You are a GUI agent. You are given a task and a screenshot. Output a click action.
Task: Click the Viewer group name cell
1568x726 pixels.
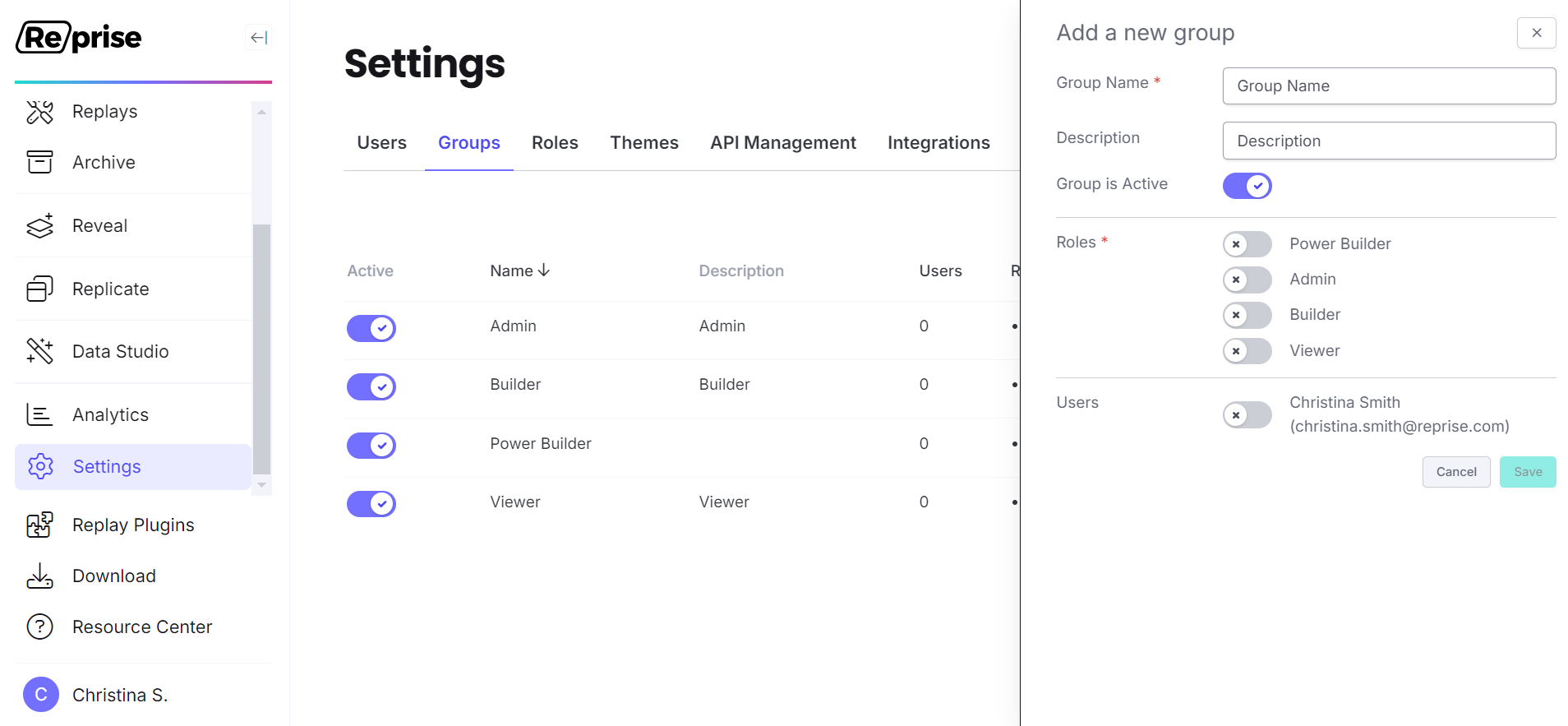pyautogui.click(x=515, y=502)
